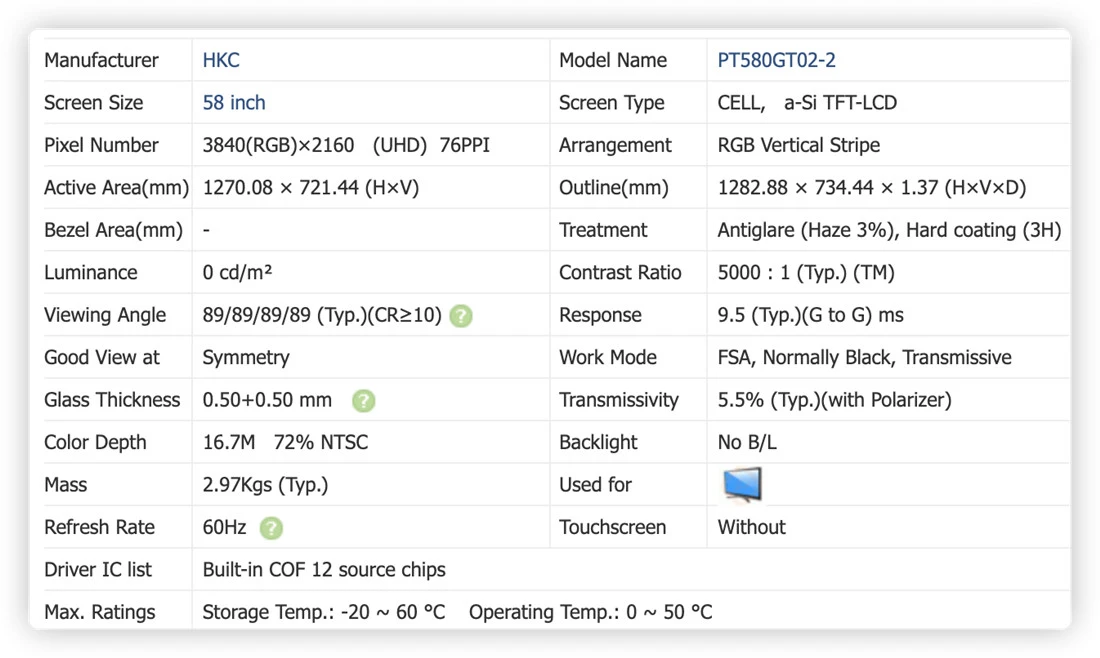Open the HKC manufacturer link
This screenshot has height=658, width=1100.
tap(221, 60)
